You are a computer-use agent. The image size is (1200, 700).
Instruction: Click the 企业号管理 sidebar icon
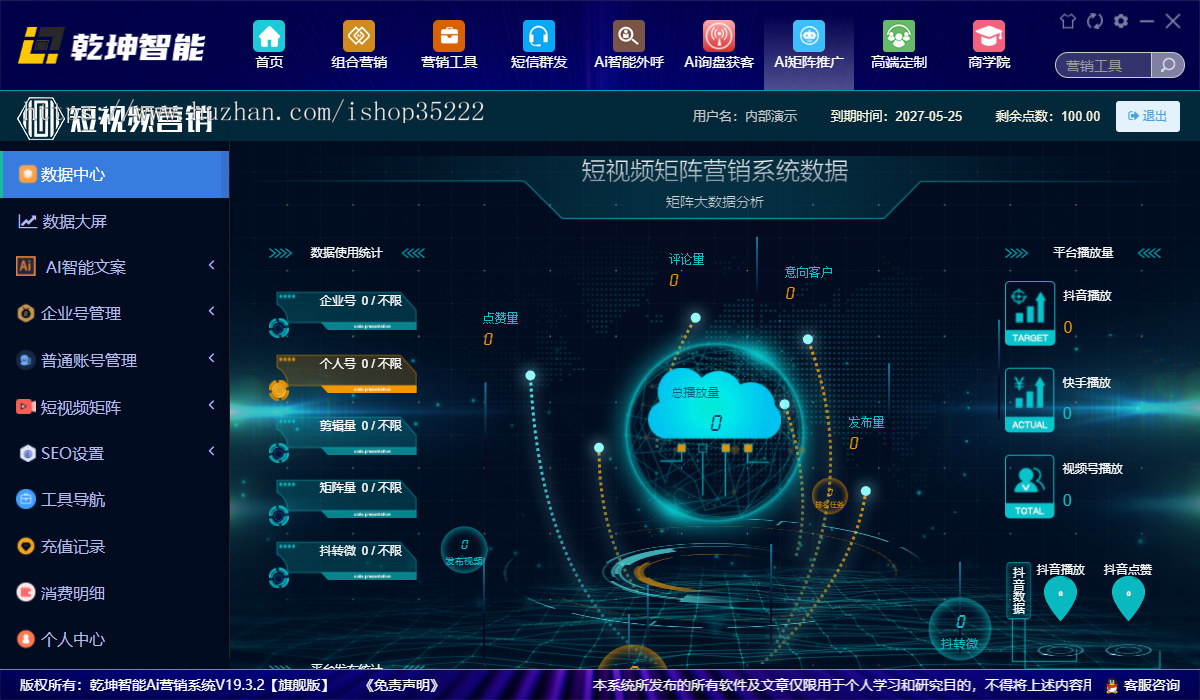tap(26, 313)
